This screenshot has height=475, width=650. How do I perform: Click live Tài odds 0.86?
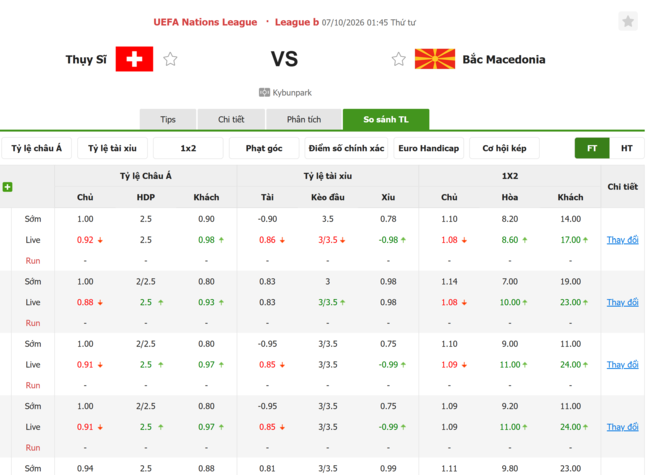coord(267,240)
